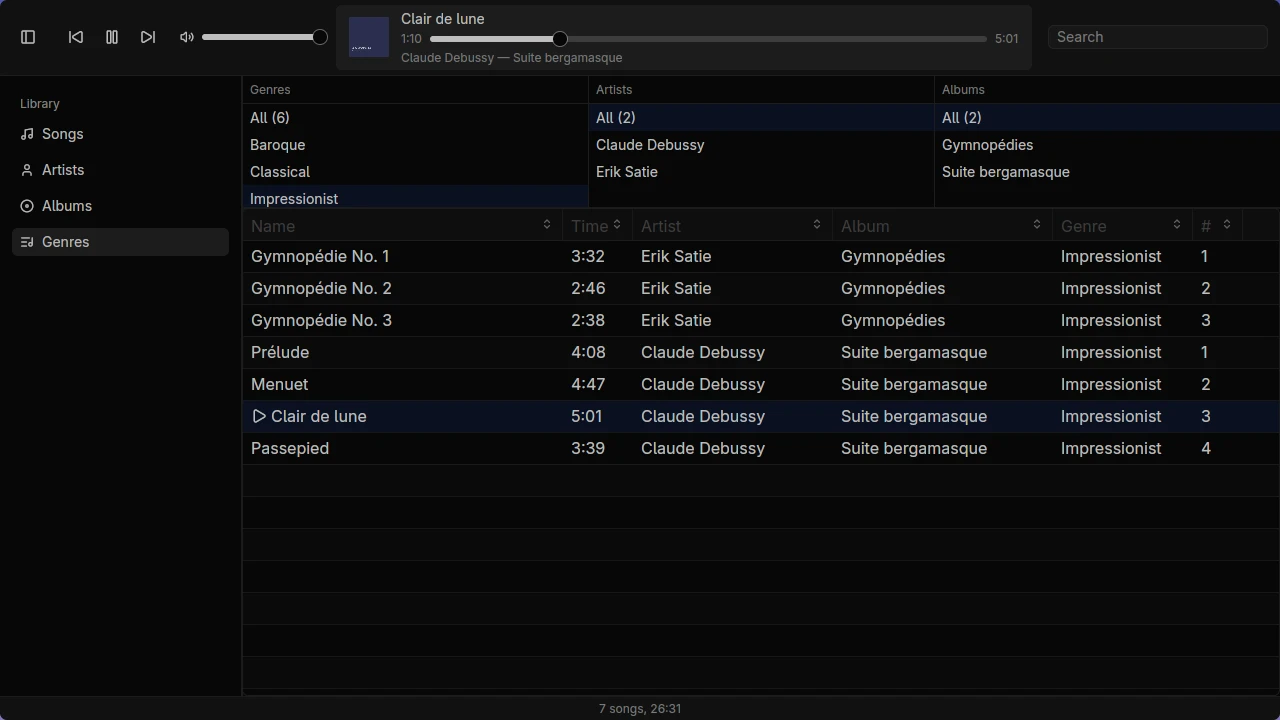The width and height of the screenshot is (1280, 720).
Task: Pause the current playback
Action: [112, 37]
